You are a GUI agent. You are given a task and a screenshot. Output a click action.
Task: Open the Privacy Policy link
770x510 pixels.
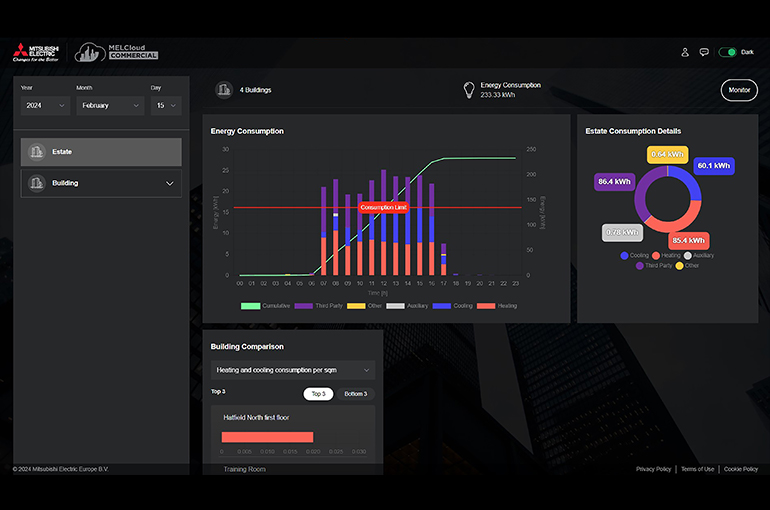click(x=653, y=469)
